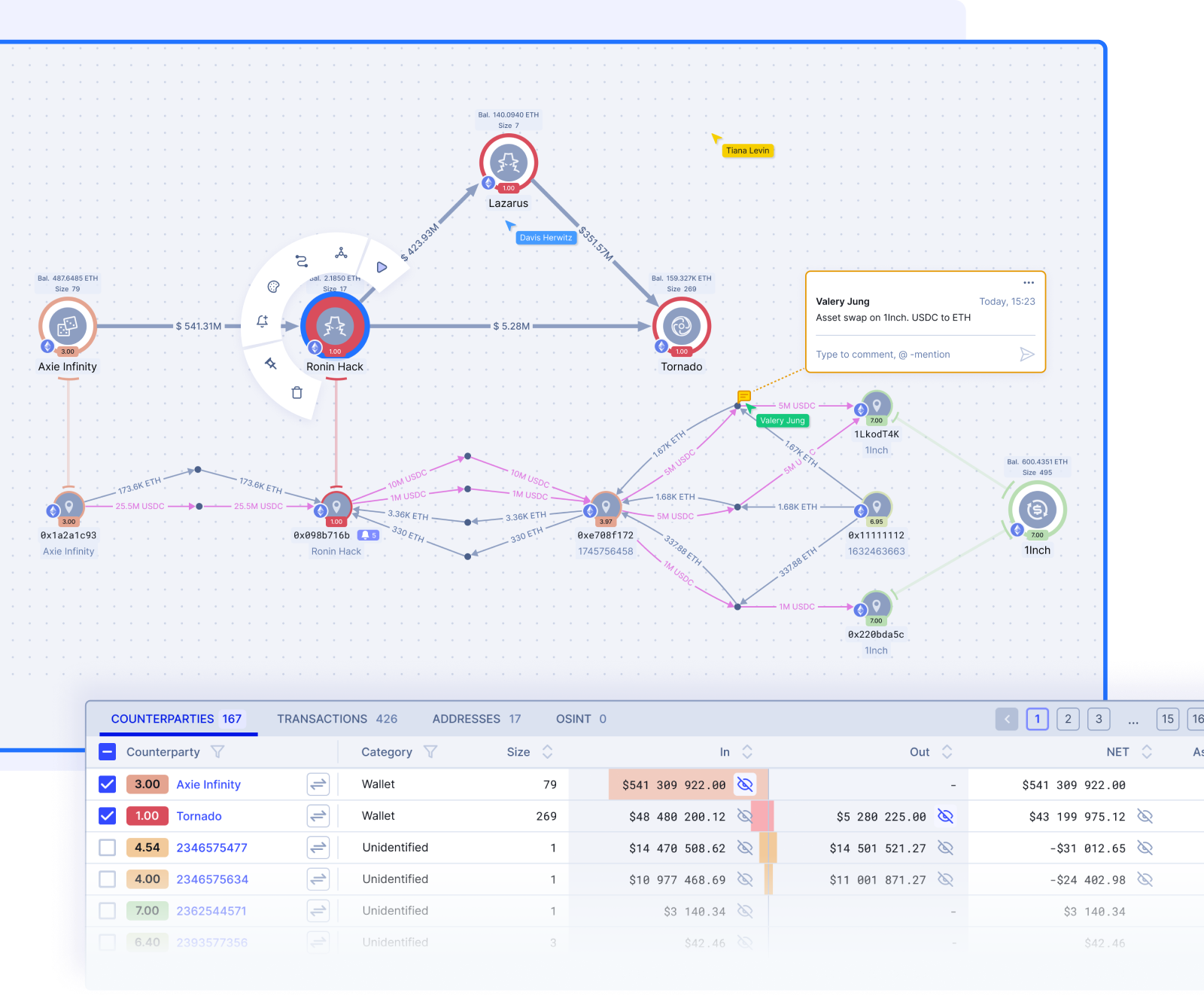Click swap arrows icon for 2346575634 row
Viewport: 1204px width, 1002px height.
click(318, 879)
